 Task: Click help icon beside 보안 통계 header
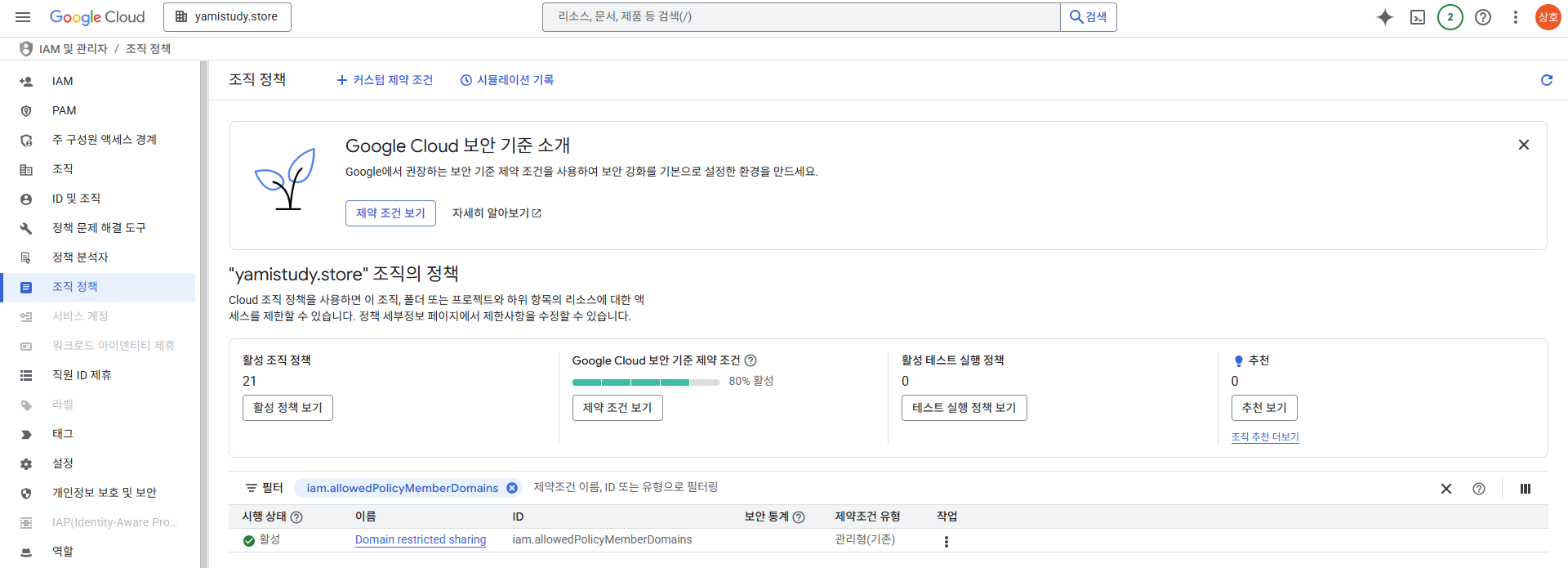pos(799,517)
